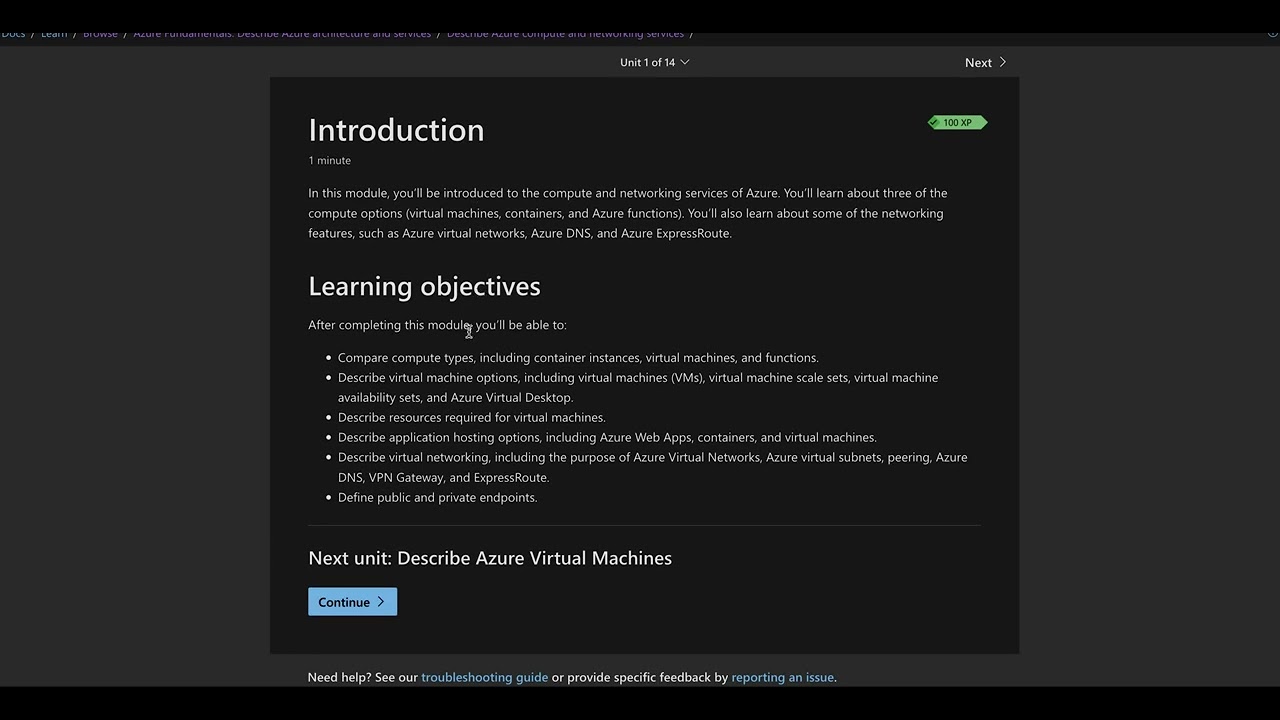This screenshot has width=1280, height=720.
Task: Click Next unit: Describe Azure Virtual Machines
Action: [490, 558]
